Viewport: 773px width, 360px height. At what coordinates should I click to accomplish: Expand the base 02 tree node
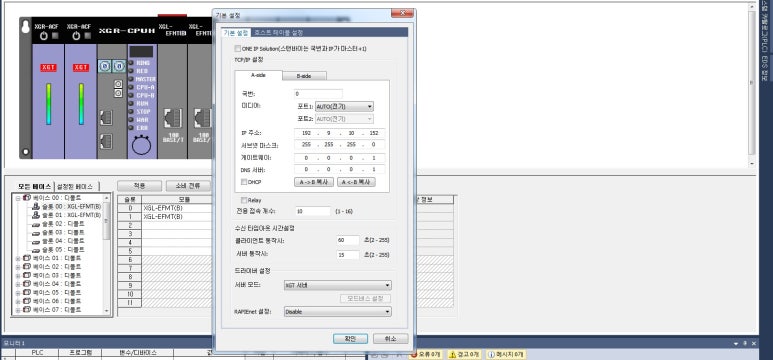coord(18,267)
